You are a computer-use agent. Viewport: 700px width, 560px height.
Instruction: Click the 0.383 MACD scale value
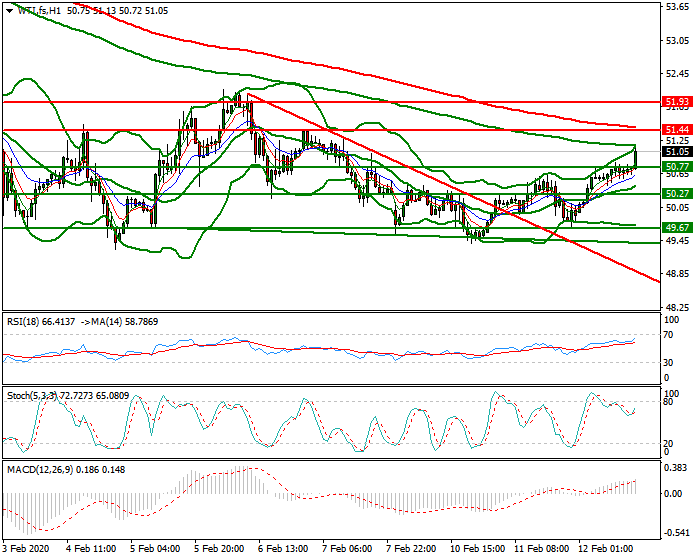point(674,468)
